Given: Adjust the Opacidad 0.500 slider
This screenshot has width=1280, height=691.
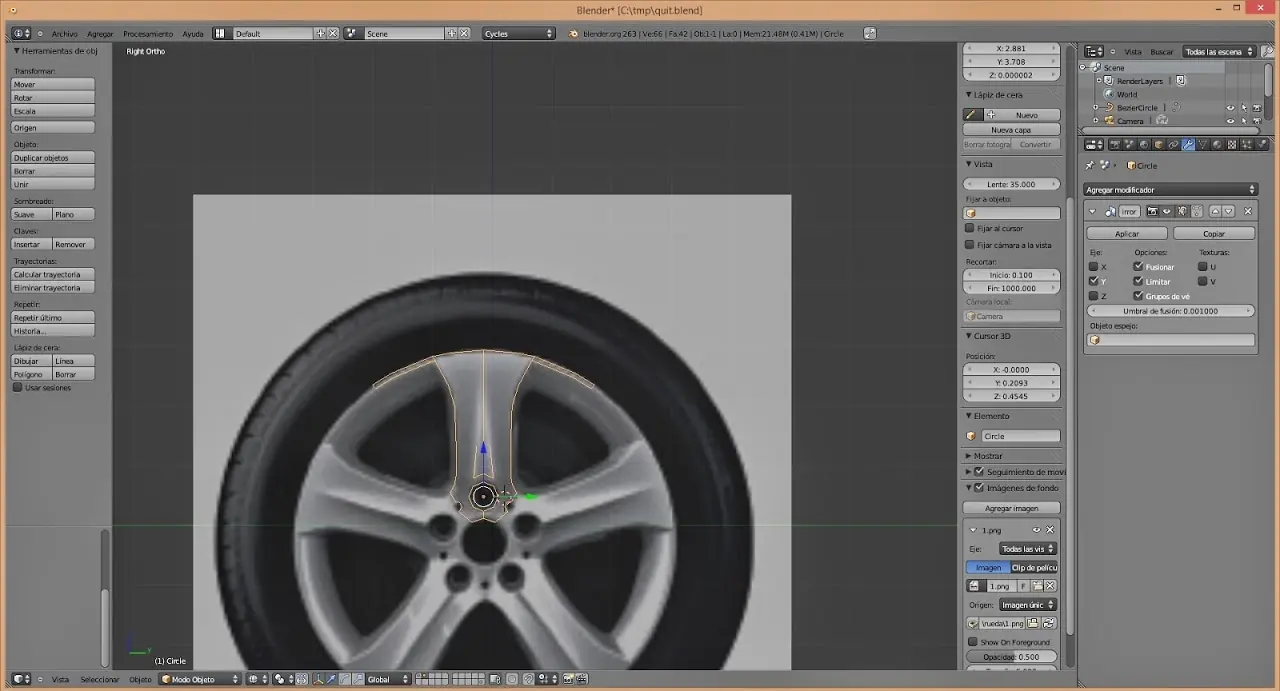Looking at the screenshot, I should click(1012, 657).
